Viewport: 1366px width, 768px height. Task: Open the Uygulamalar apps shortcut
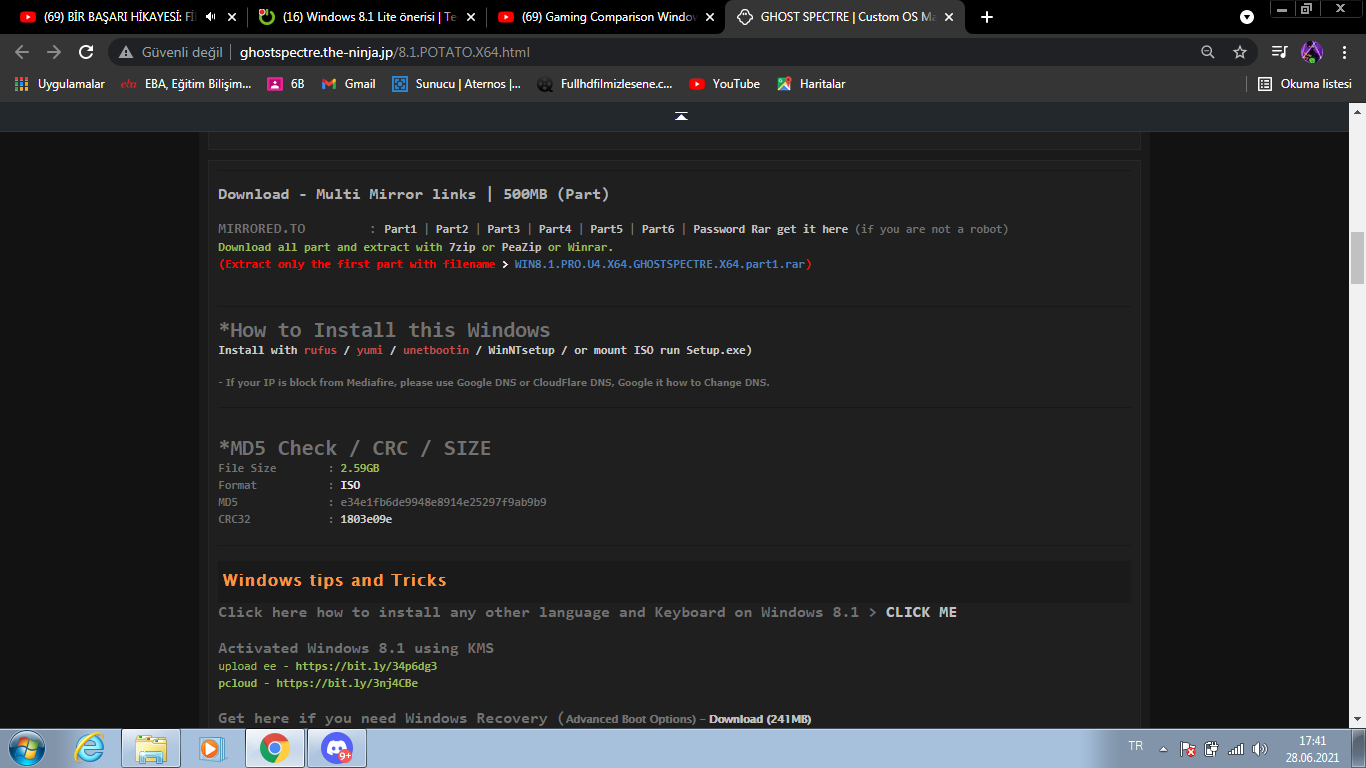(x=60, y=84)
